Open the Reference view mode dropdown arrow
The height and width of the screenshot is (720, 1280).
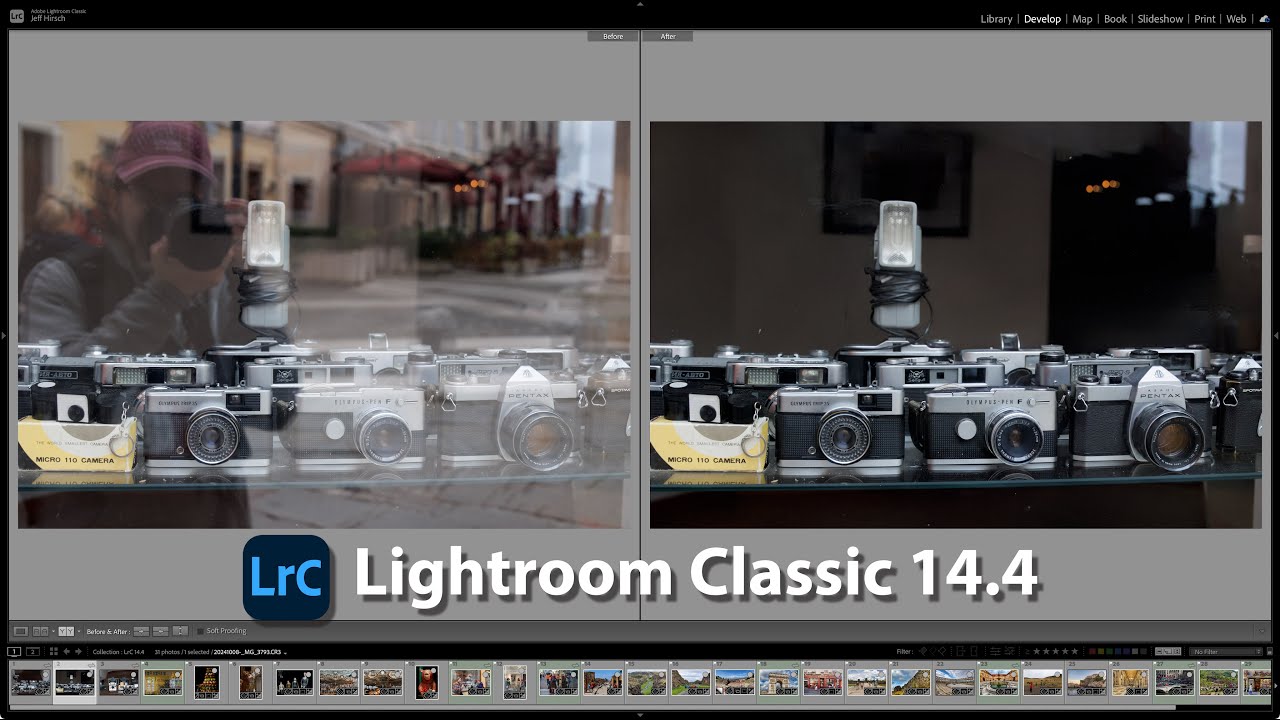click(53, 631)
